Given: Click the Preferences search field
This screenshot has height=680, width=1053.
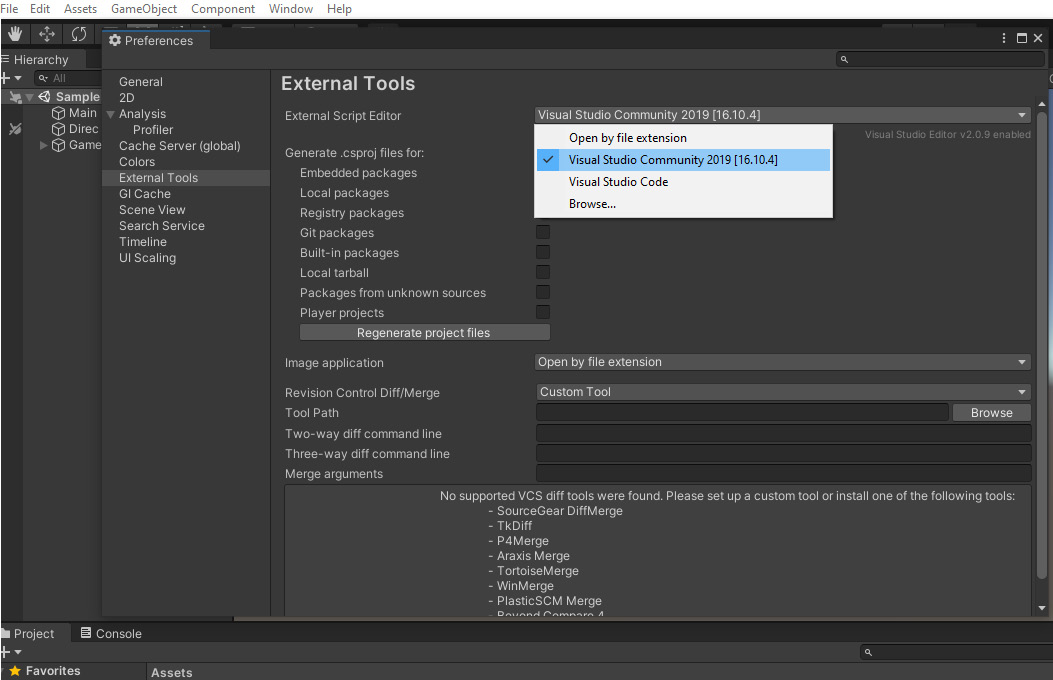Looking at the screenshot, I should 940,59.
